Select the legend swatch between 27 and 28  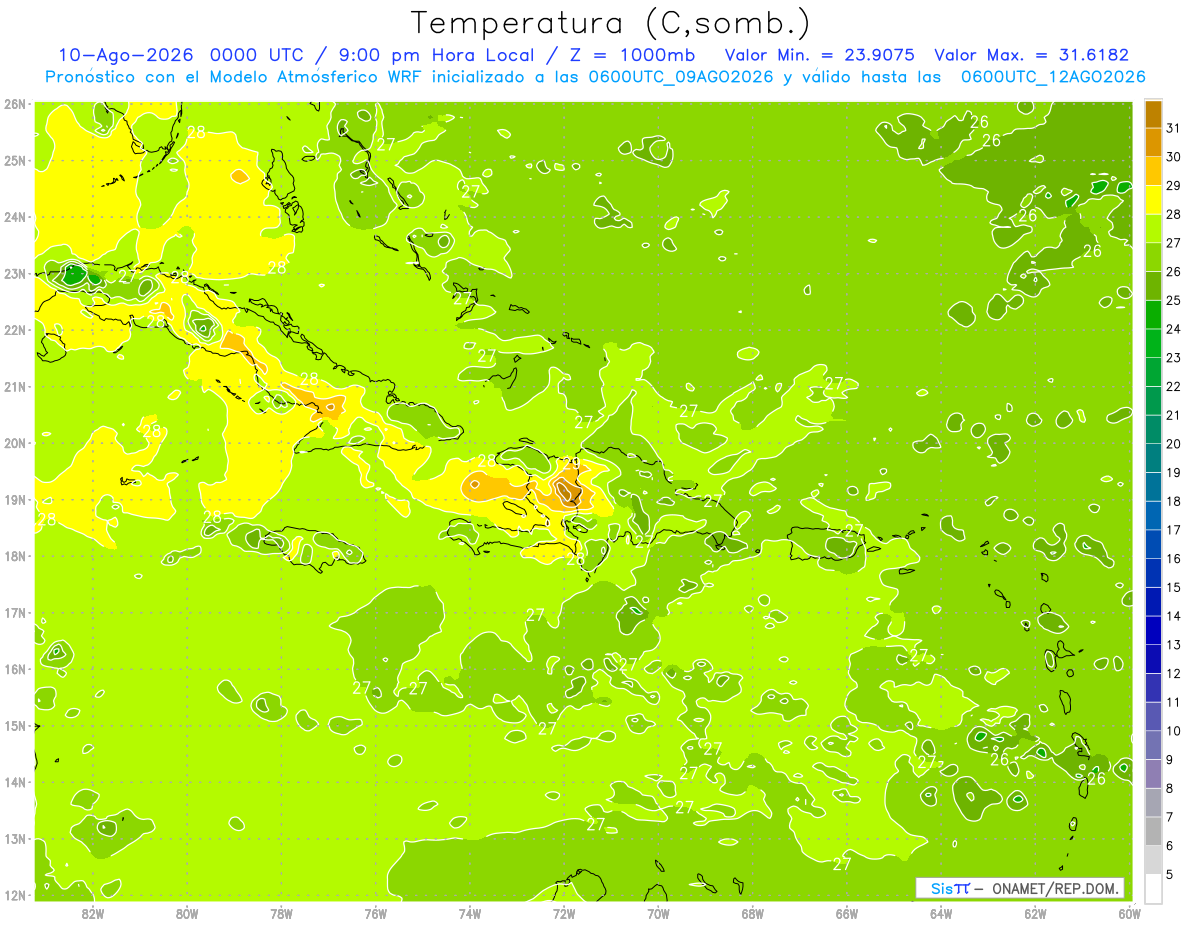(x=1153, y=228)
